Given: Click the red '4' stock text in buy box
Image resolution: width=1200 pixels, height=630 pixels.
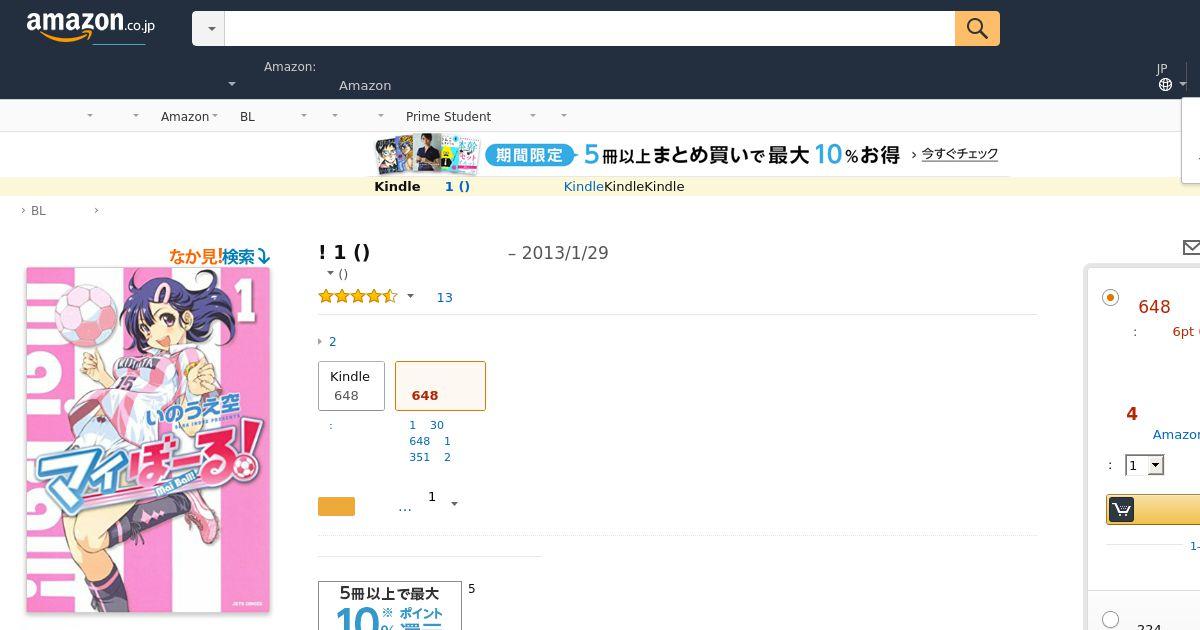Looking at the screenshot, I should click(x=1132, y=413).
